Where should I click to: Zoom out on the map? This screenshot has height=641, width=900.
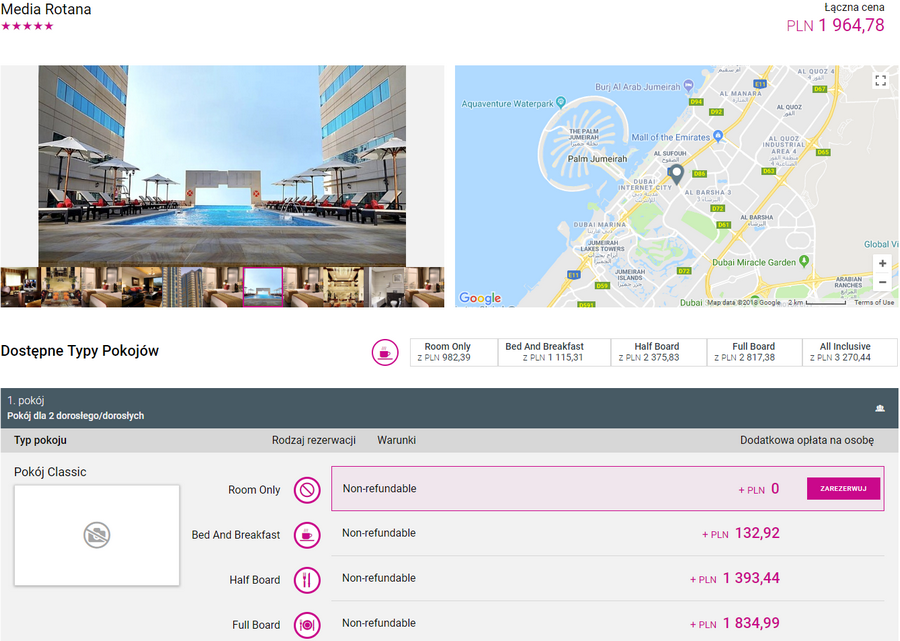[x=881, y=283]
